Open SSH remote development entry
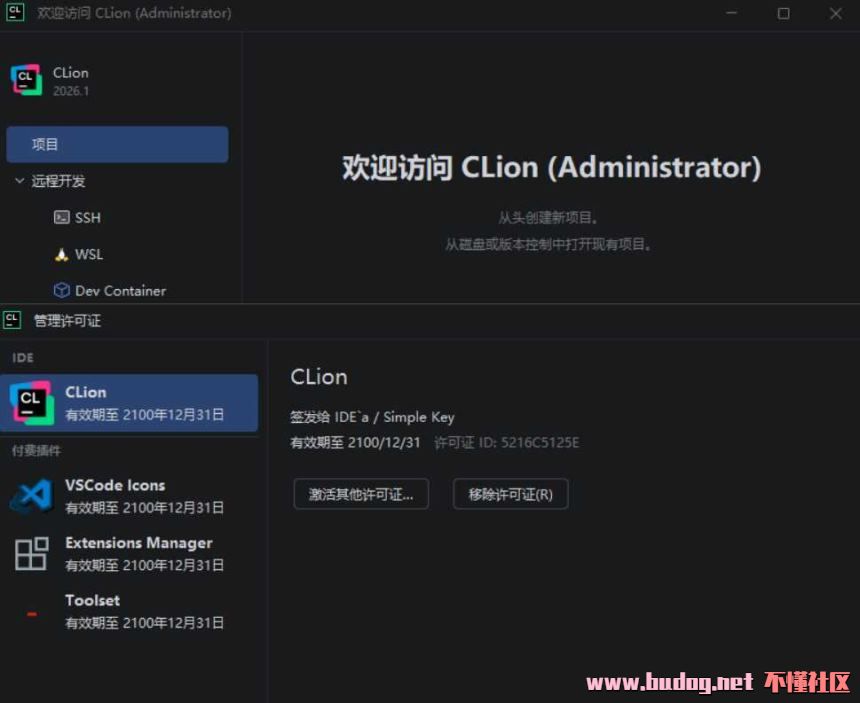The width and height of the screenshot is (860, 703). point(77,218)
